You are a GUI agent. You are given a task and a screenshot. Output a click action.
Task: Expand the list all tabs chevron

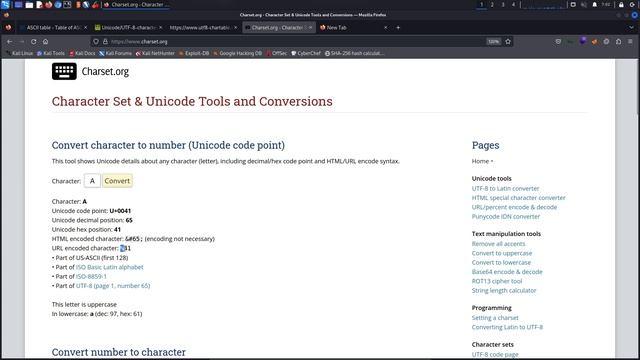point(631,28)
